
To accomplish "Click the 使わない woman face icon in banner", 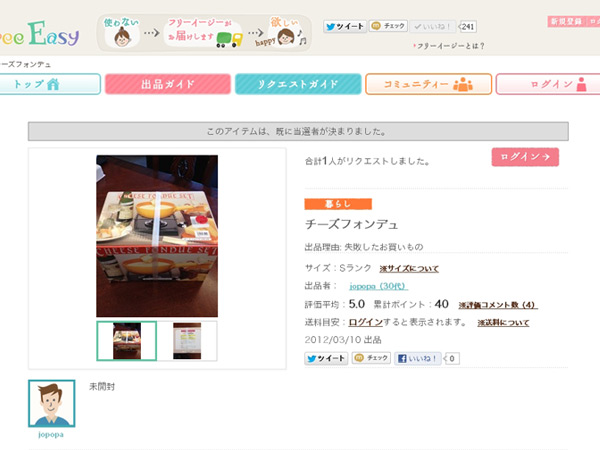I will pyautogui.click(x=123, y=38).
